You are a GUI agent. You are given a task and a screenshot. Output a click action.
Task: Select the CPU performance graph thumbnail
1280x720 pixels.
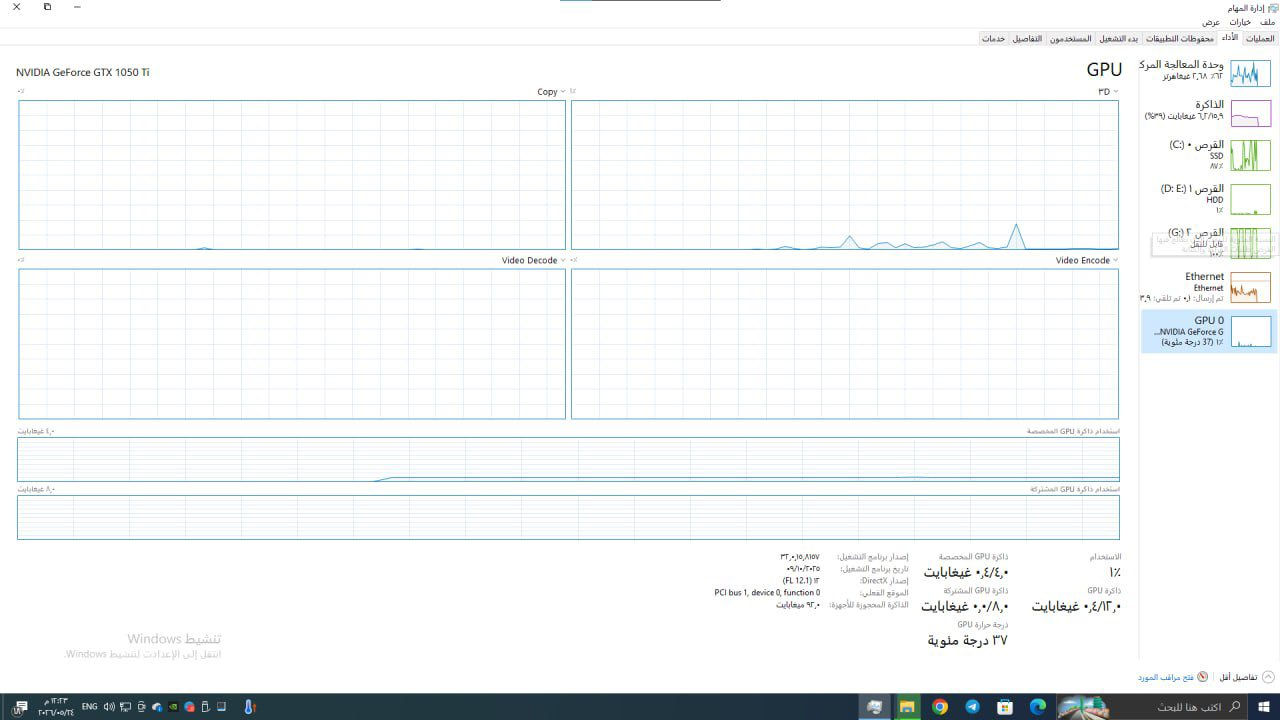[1250, 73]
